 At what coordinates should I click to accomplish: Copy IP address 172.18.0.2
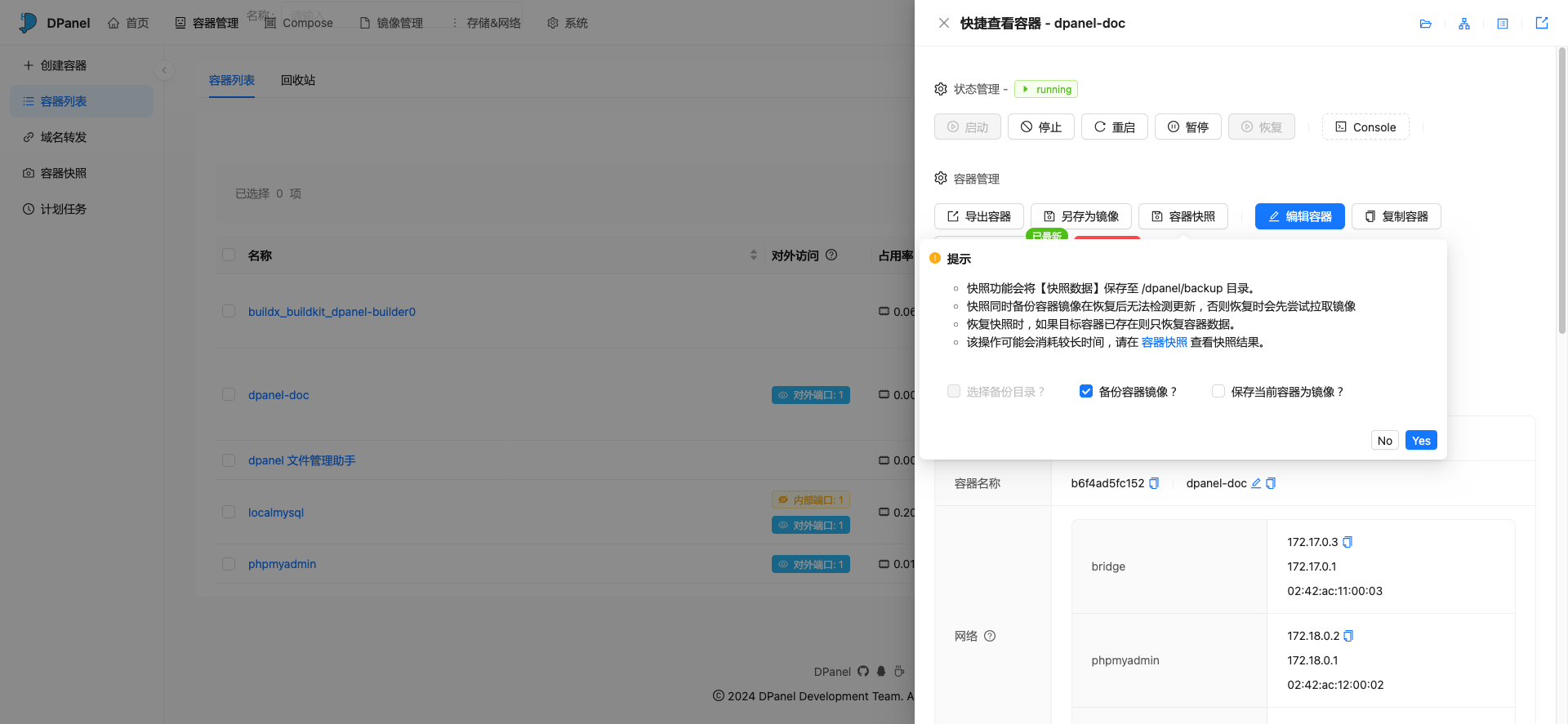click(1348, 636)
